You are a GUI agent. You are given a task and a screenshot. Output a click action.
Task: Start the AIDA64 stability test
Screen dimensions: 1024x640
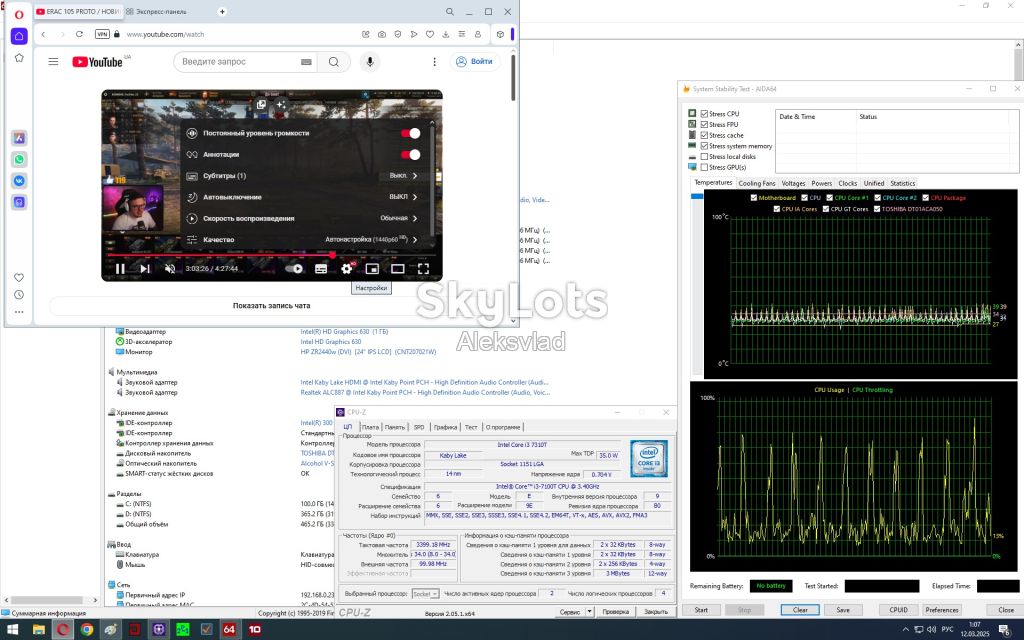coord(701,610)
